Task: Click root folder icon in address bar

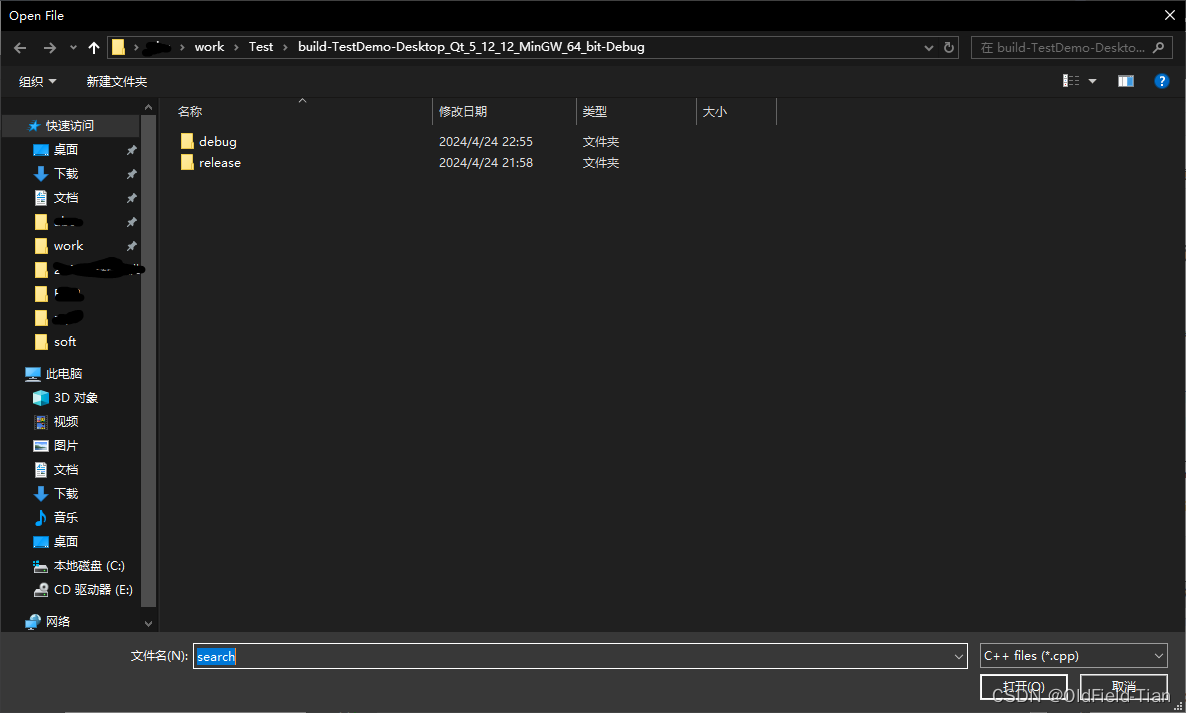Action: point(119,48)
